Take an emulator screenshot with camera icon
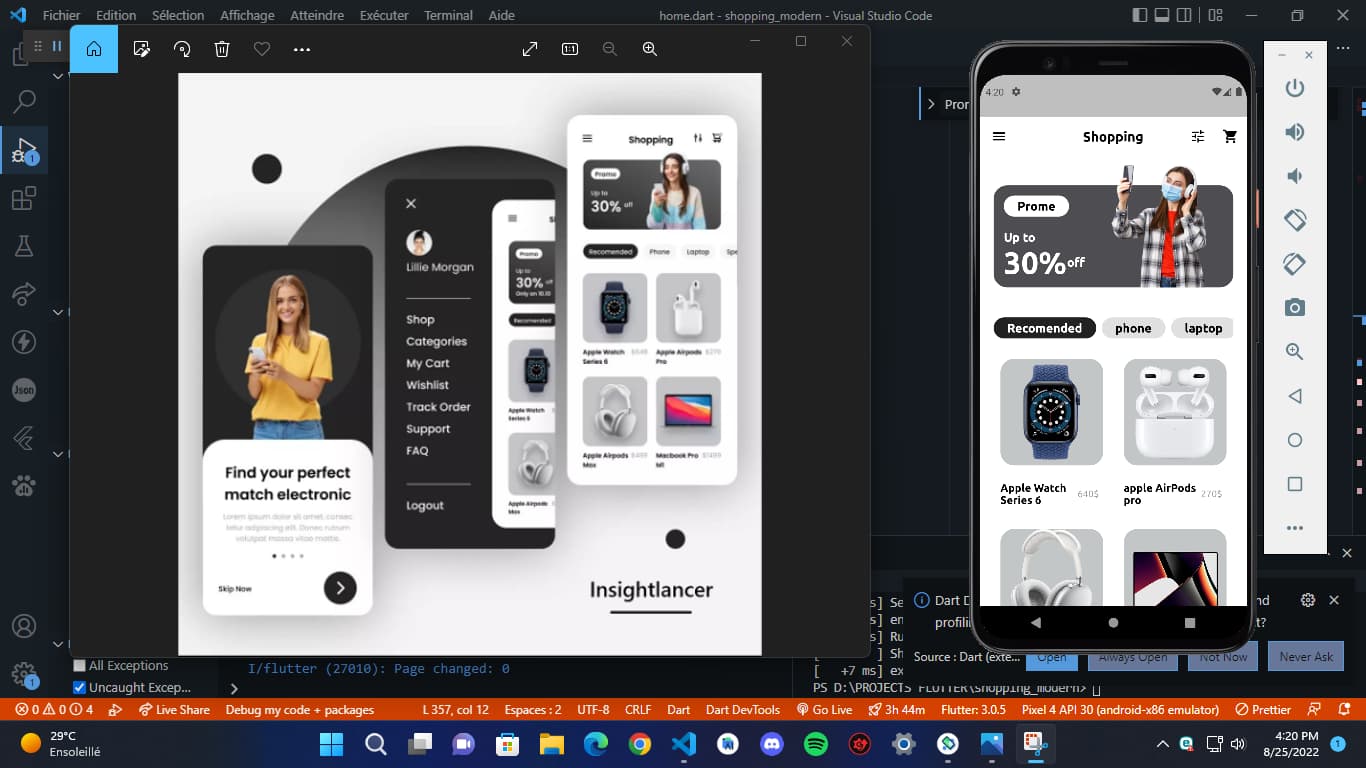The height and width of the screenshot is (768, 1366). point(1295,308)
